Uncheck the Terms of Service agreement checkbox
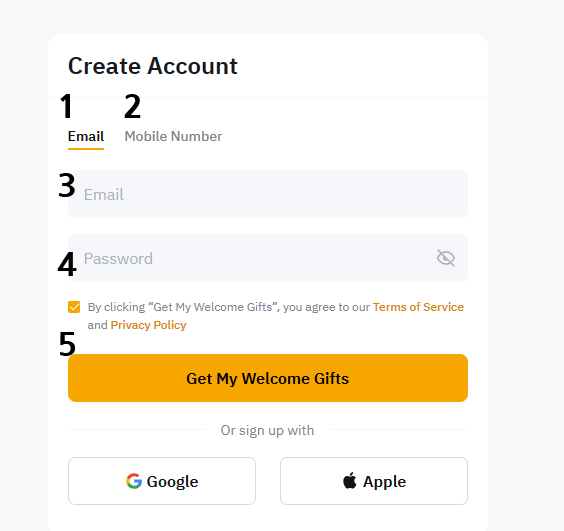564x531 pixels. pyautogui.click(x=74, y=307)
